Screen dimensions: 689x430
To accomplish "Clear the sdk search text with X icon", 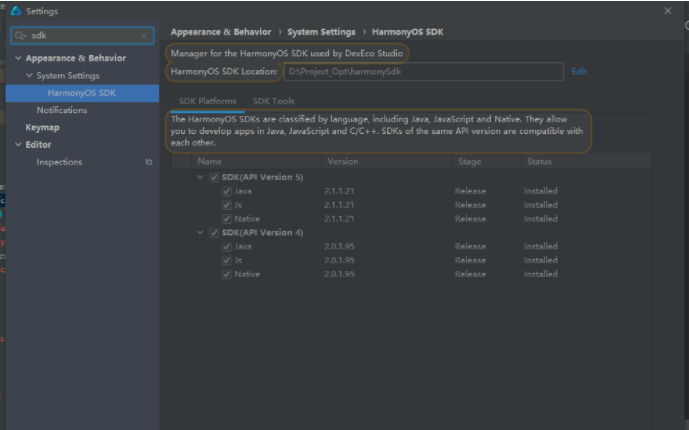I will 144,36.
